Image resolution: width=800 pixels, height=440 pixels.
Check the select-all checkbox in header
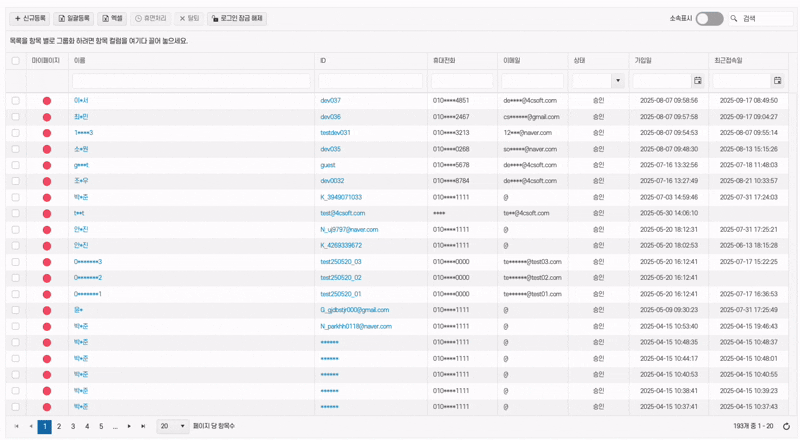tap(15, 61)
